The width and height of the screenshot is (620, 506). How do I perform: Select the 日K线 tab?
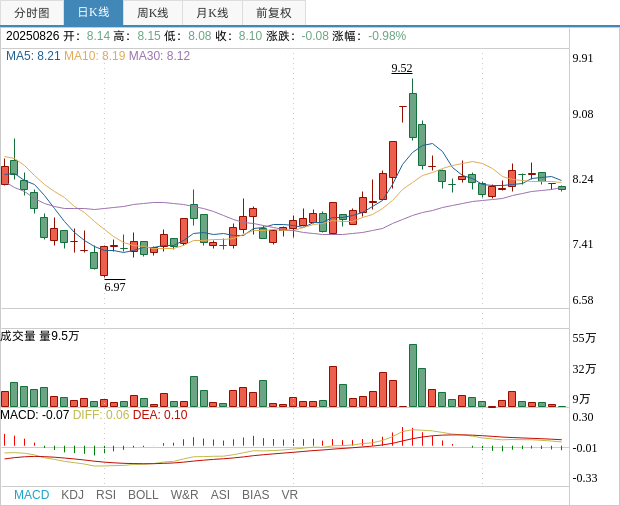point(93,13)
